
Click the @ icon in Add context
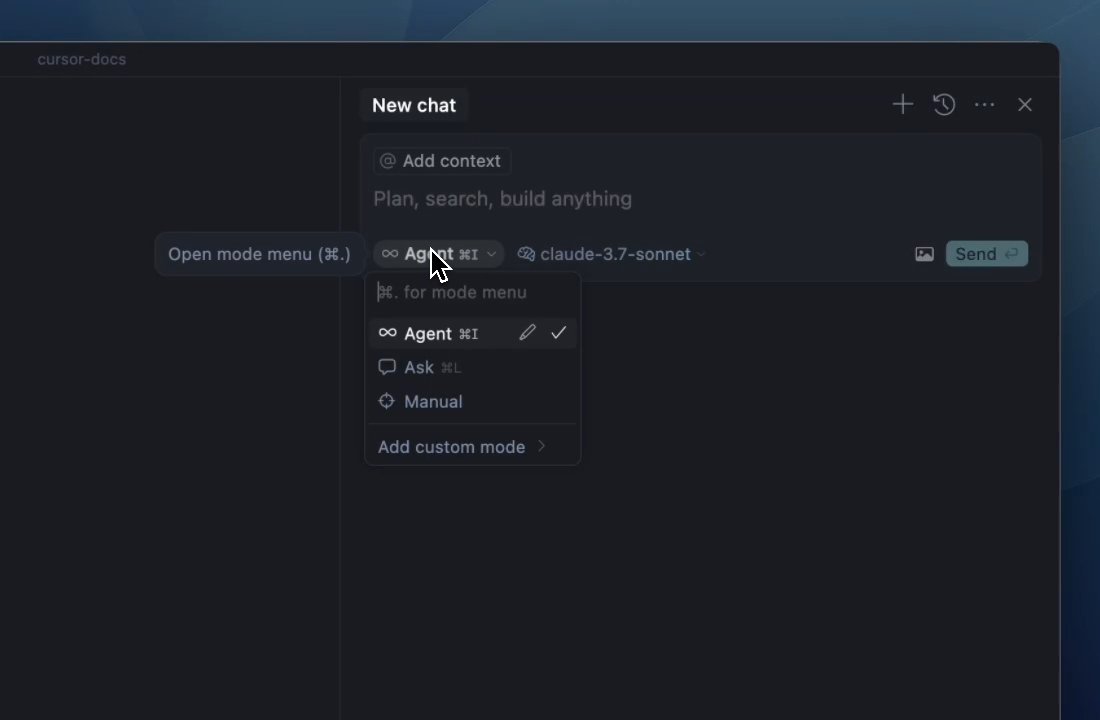point(388,161)
